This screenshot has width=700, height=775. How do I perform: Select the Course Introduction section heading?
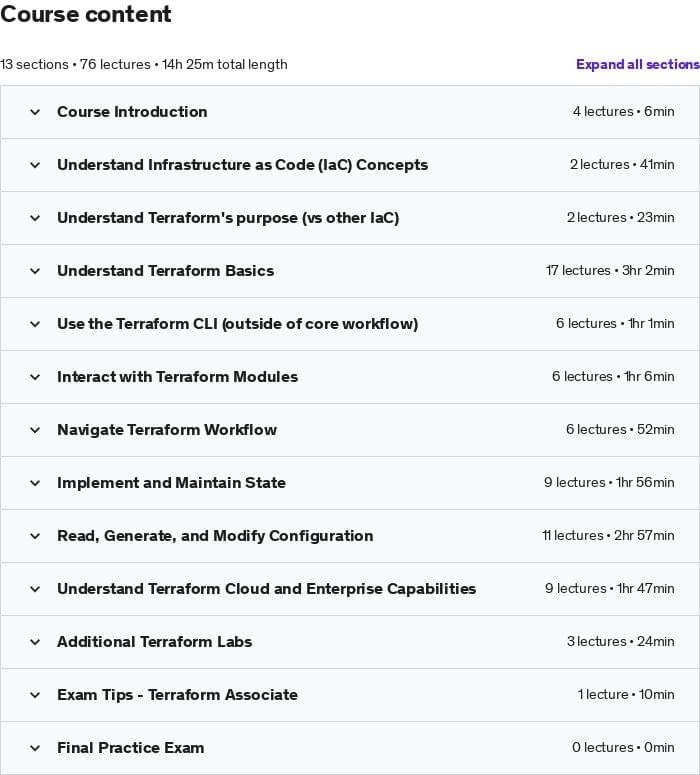coord(132,112)
